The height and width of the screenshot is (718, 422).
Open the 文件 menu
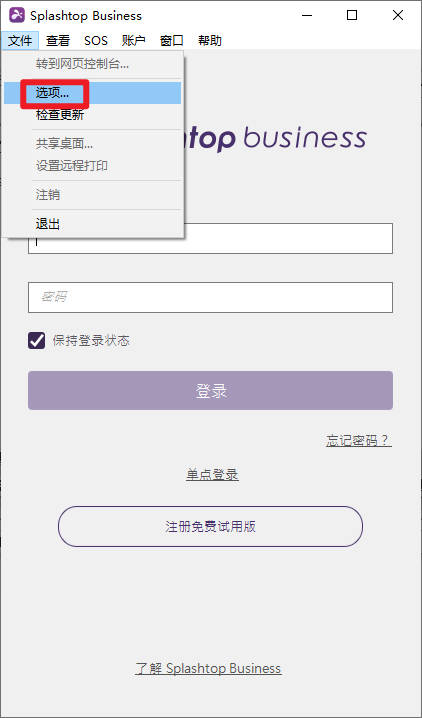(20, 41)
